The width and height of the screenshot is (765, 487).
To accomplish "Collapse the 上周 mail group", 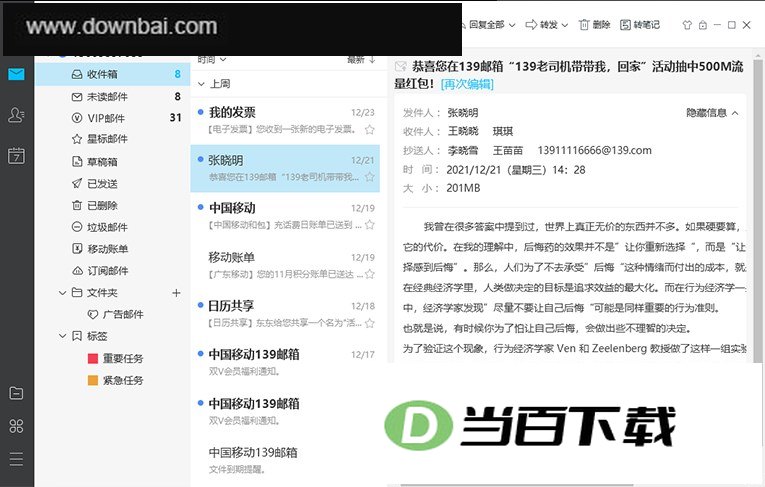I will pyautogui.click(x=201, y=84).
